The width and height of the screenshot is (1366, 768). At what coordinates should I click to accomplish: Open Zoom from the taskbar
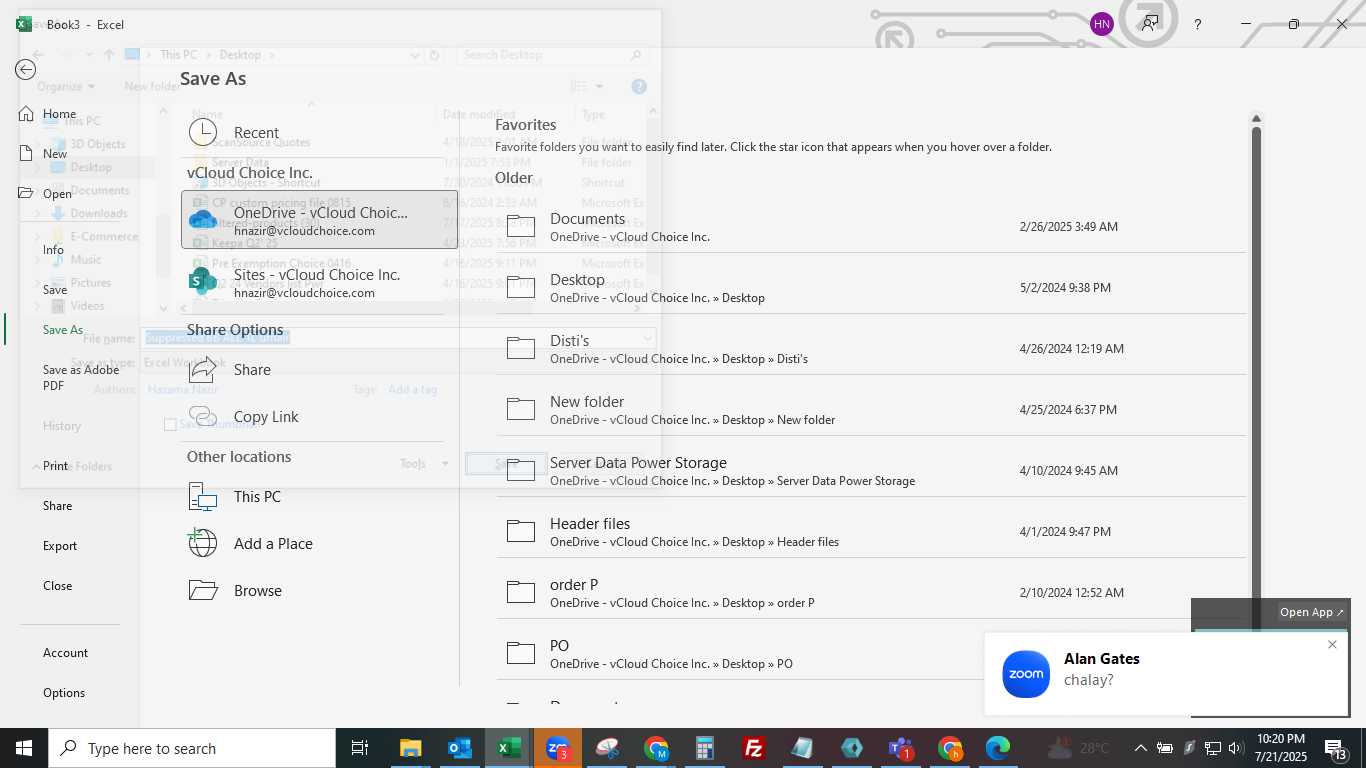[x=558, y=748]
